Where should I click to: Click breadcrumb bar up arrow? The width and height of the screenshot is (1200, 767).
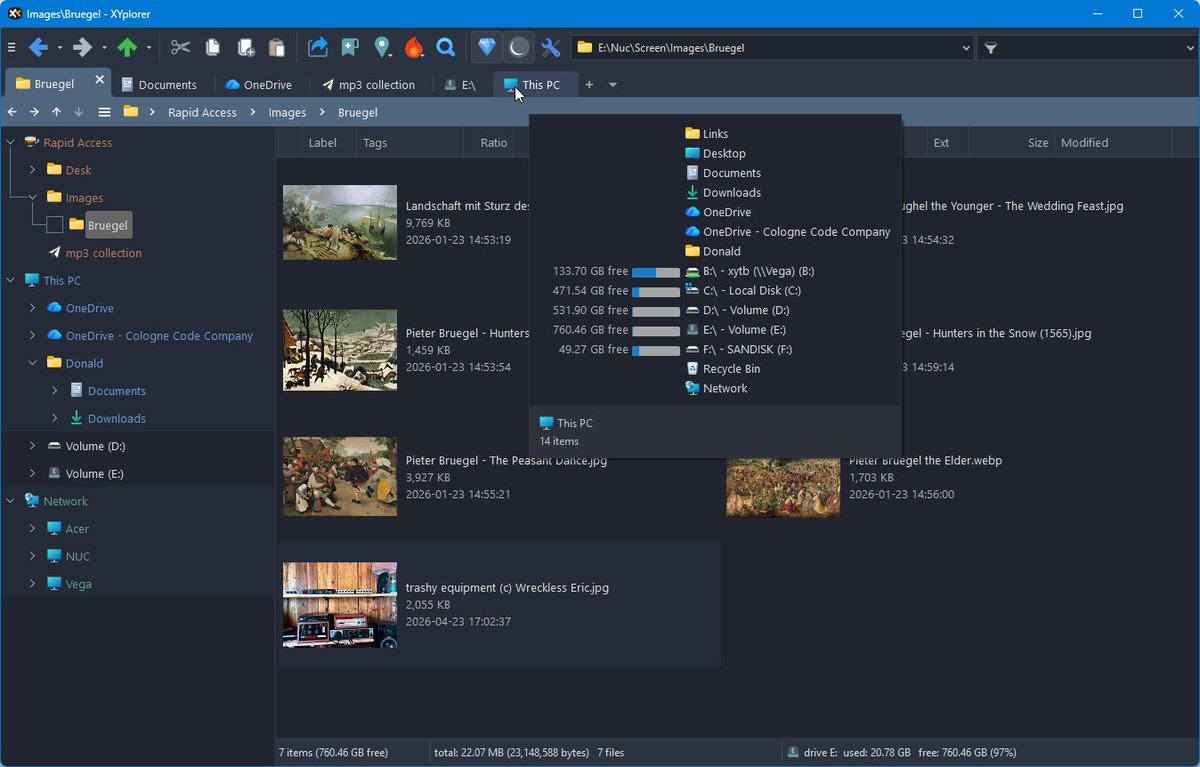(x=57, y=112)
